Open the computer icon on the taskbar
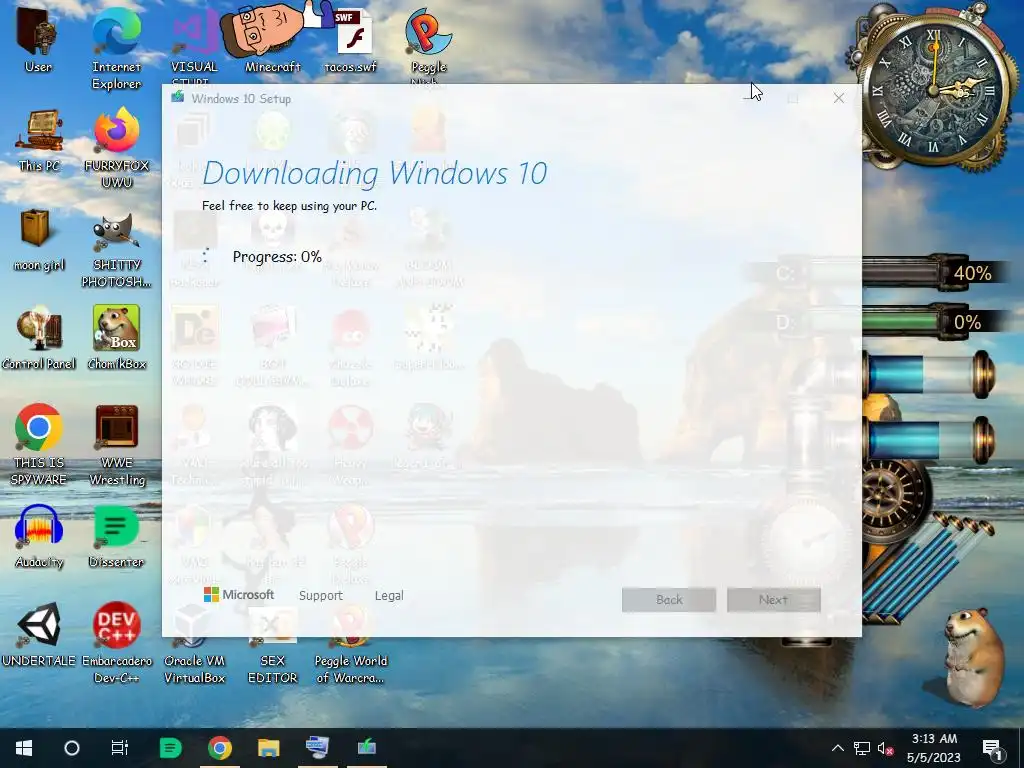The image size is (1024, 768). [x=317, y=748]
